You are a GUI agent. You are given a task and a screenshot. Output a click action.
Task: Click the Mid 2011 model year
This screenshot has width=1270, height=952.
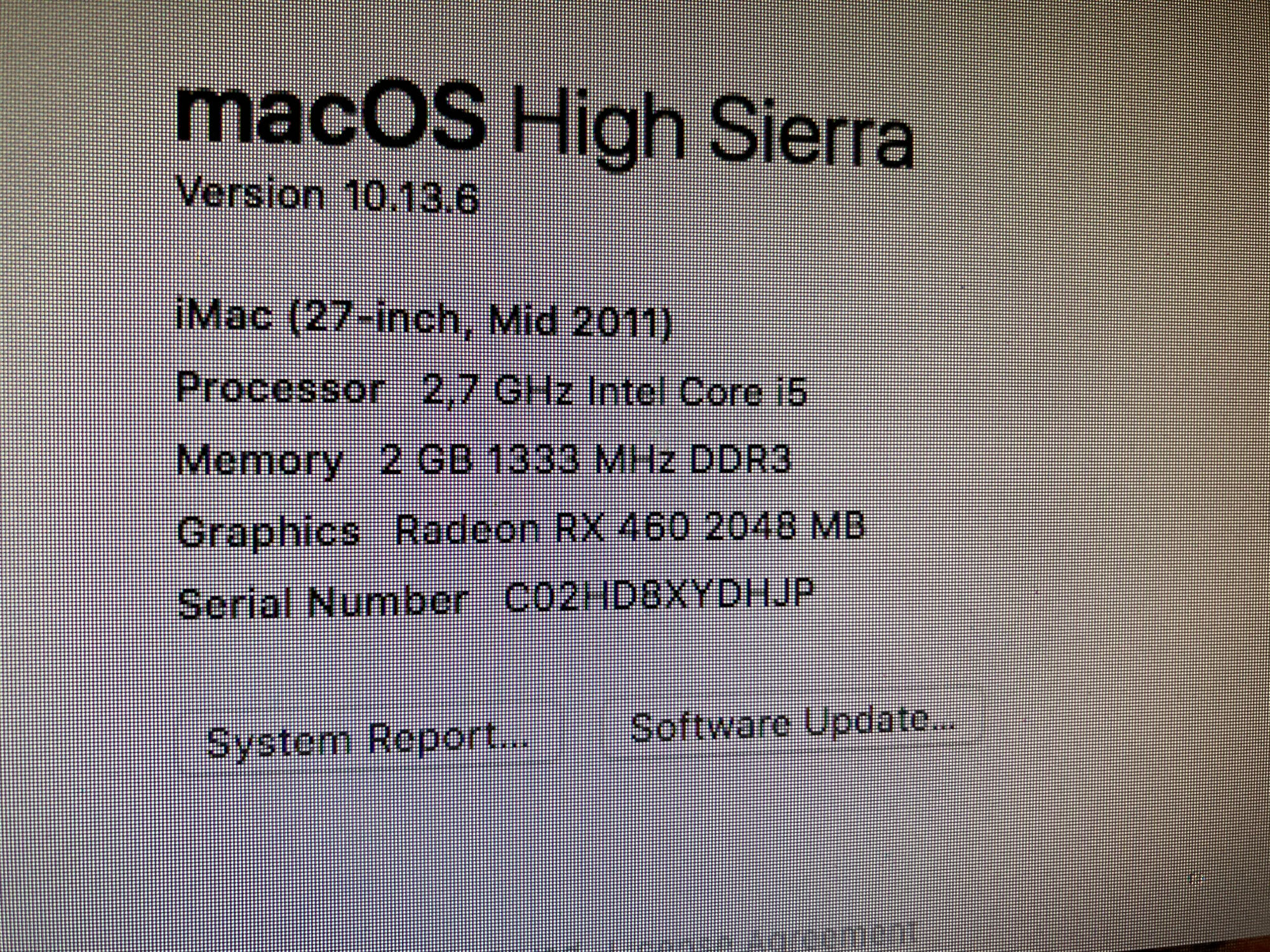[x=580, y=322]
